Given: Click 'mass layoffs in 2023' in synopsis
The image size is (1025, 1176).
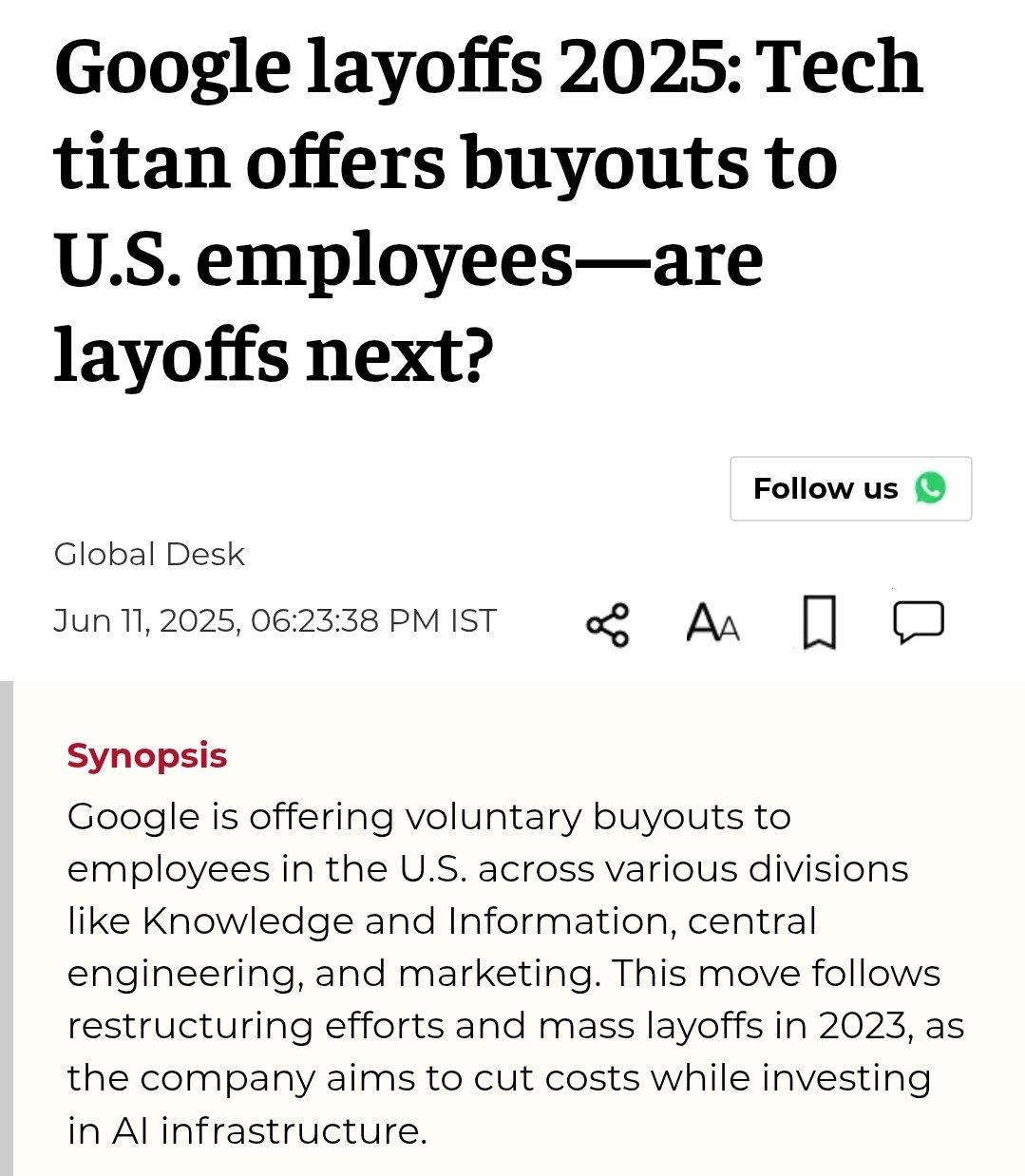Looking at the screenshot, I should click(x=721, y=1026).
